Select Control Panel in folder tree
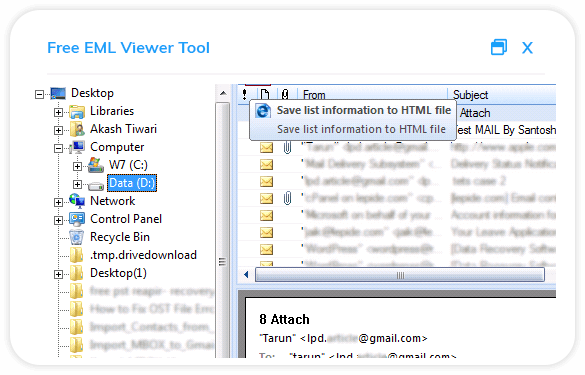The image size is (585, 375). (x=126, y=219)
